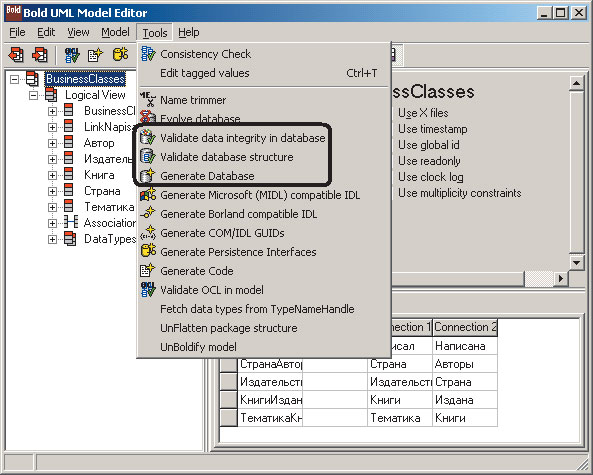The height and width of the screenshot is (475, 593).
Task: Expand the LinkNapis... tree node
Action: pyautogui.click(x=52, y=127)
